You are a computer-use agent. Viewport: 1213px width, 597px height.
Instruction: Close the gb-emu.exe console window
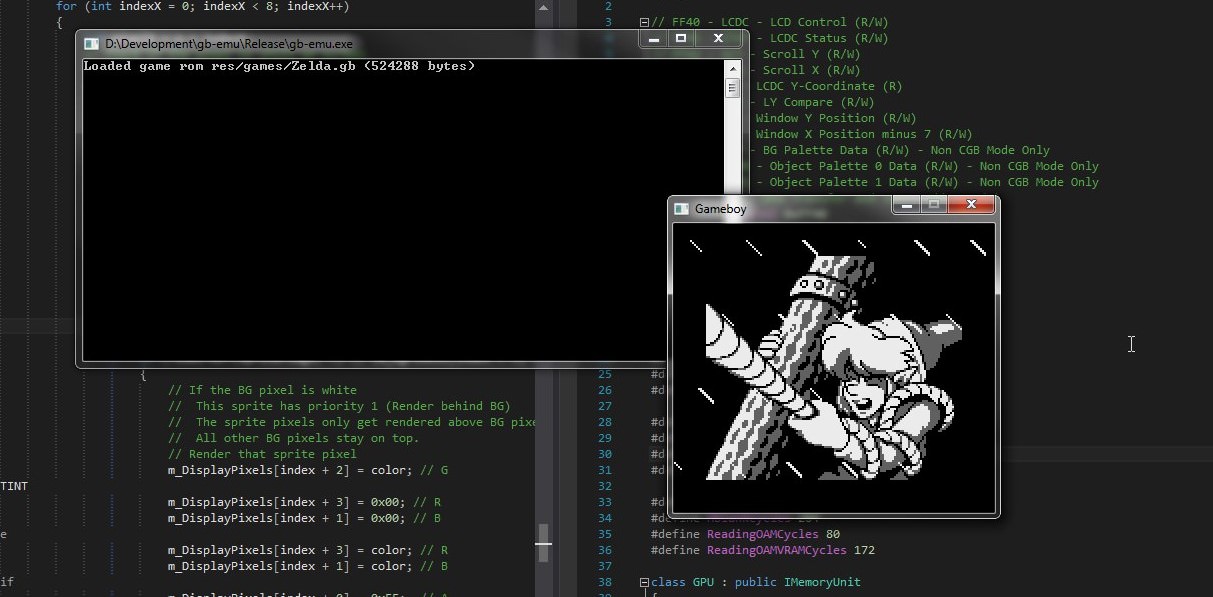(x=718, y=39)
